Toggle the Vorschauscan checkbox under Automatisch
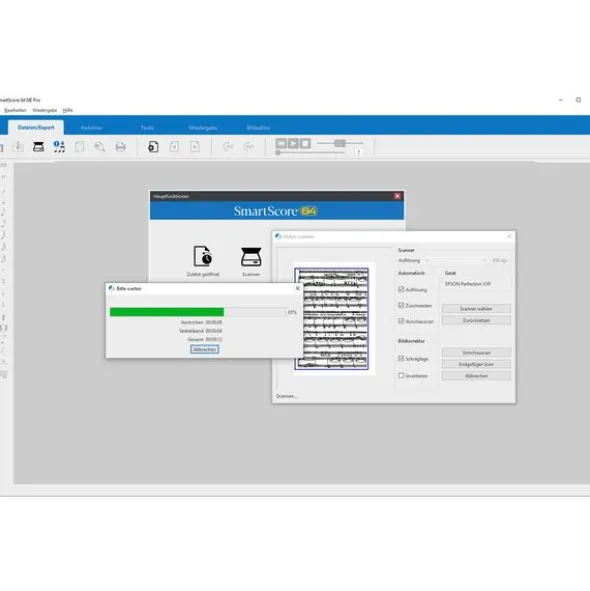The image size is (590, 591). pyautogui.click(x=401, y=321)
